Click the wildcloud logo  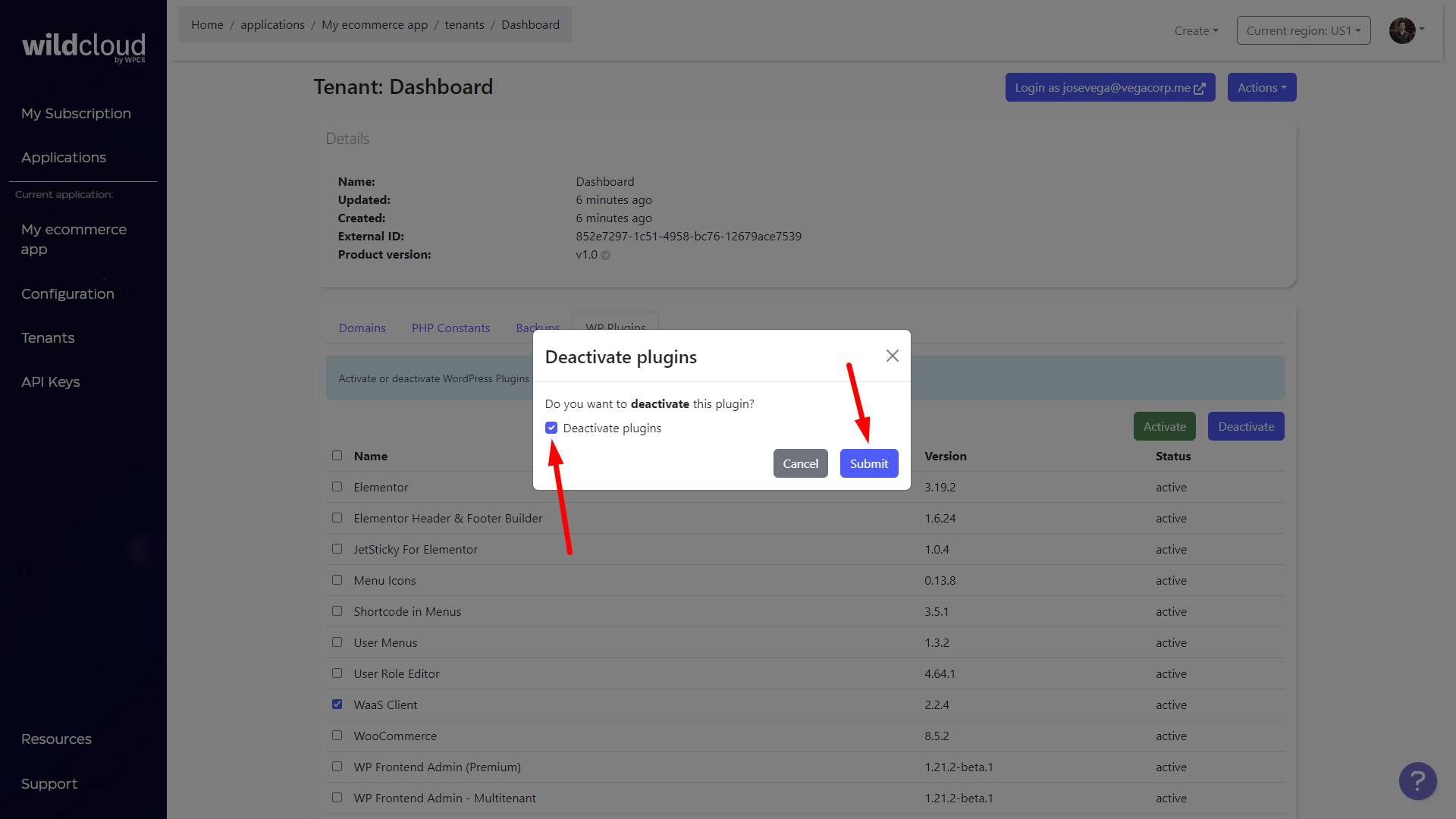(x=83, y=47)
